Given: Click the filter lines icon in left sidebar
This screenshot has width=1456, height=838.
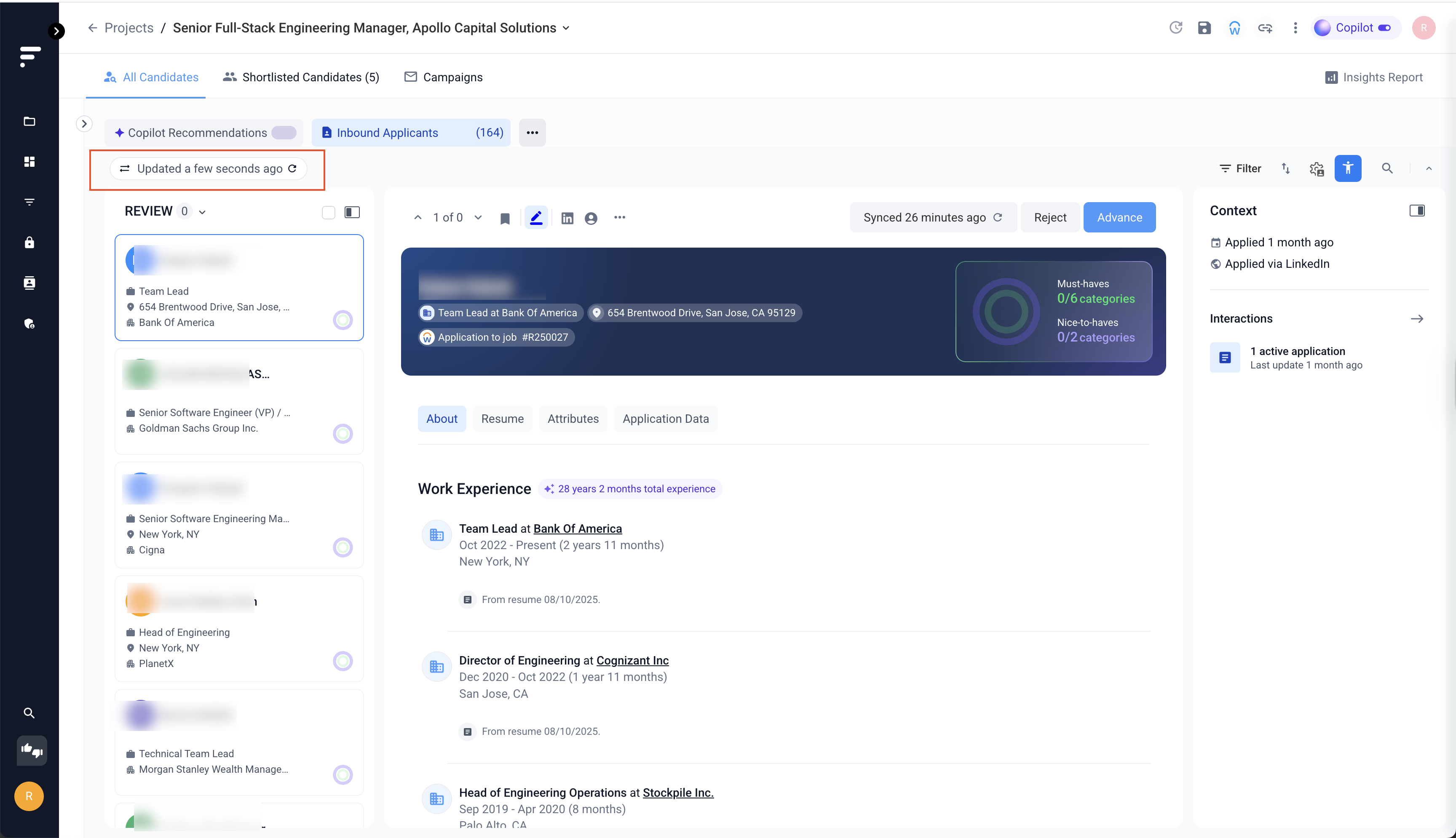Looking at the screenshot, I should pyautogui.click(x=29, y=202).
